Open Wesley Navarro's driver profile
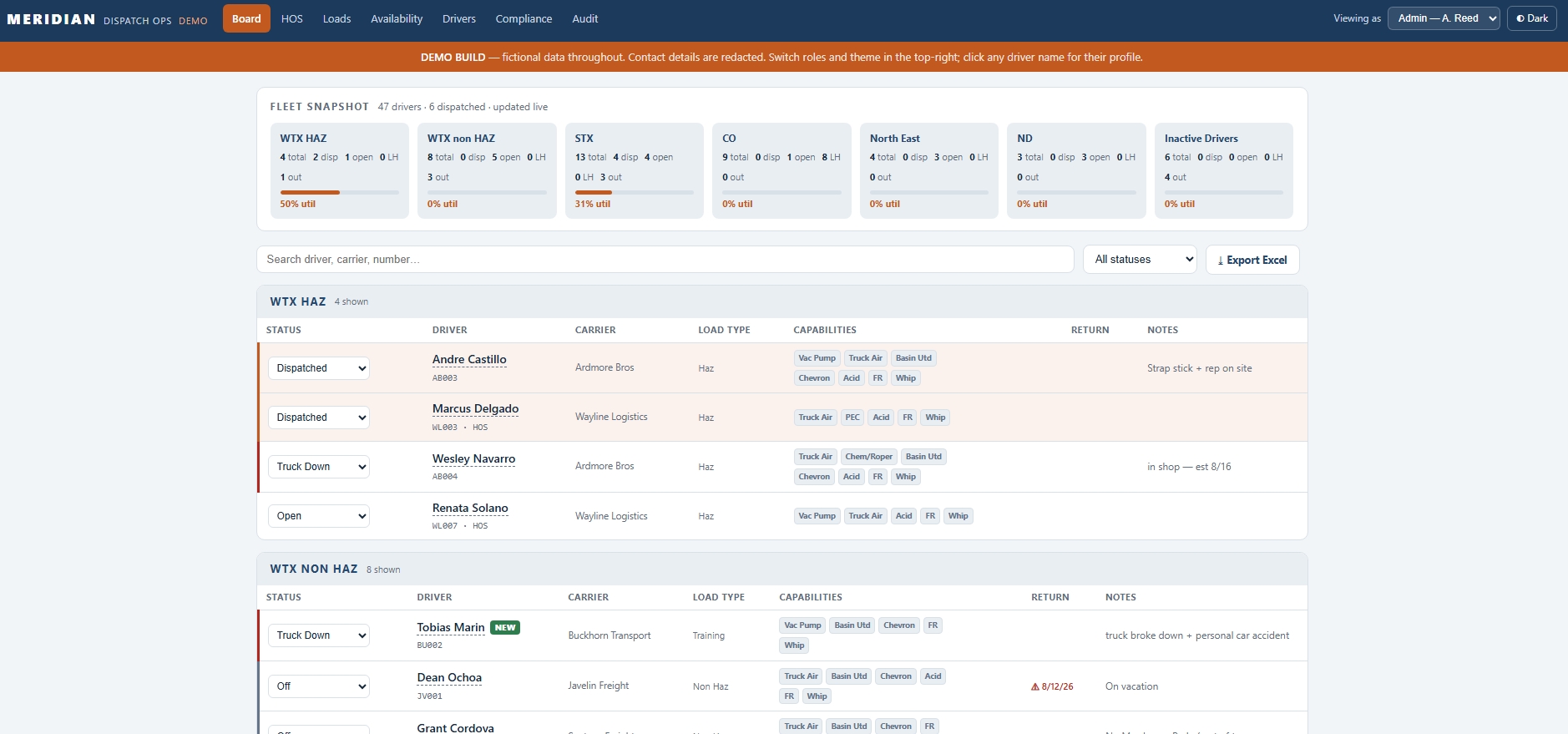1568x734 pixels. [x=473, y=458]
